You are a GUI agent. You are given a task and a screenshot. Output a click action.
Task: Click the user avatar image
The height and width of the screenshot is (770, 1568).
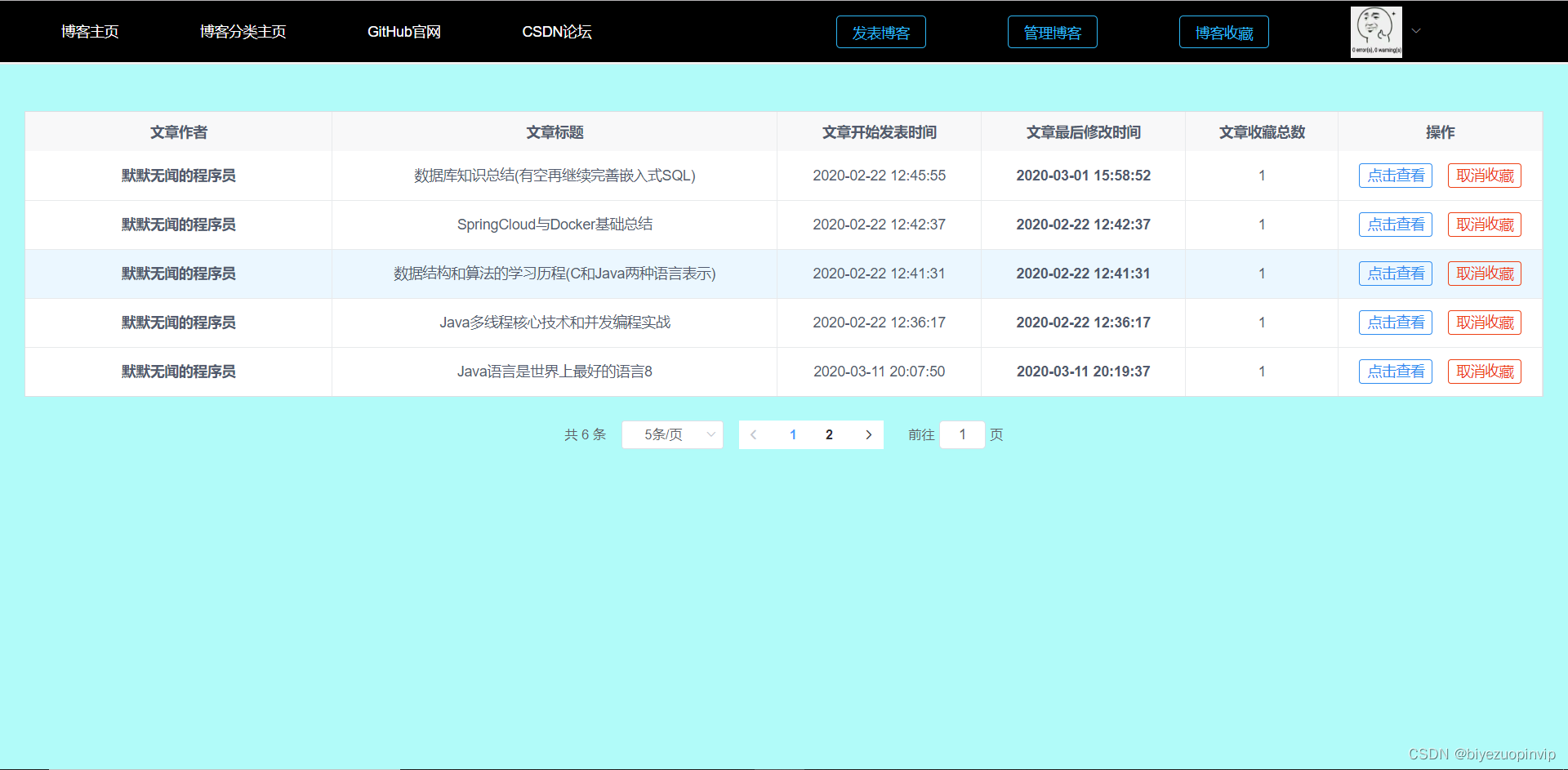click(1376, 32)
